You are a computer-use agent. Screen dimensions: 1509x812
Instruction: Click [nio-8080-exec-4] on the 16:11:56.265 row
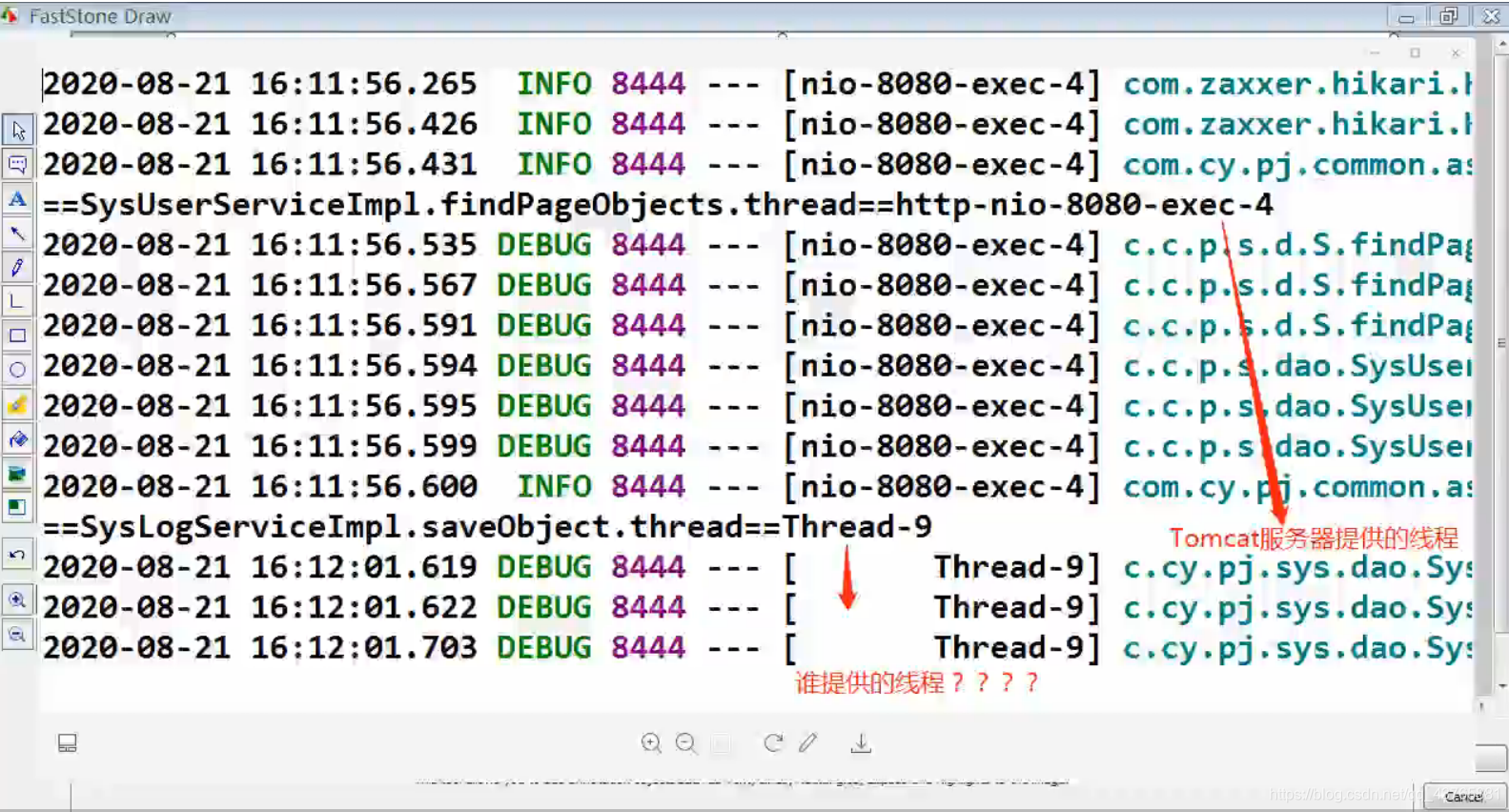(942, 84)
